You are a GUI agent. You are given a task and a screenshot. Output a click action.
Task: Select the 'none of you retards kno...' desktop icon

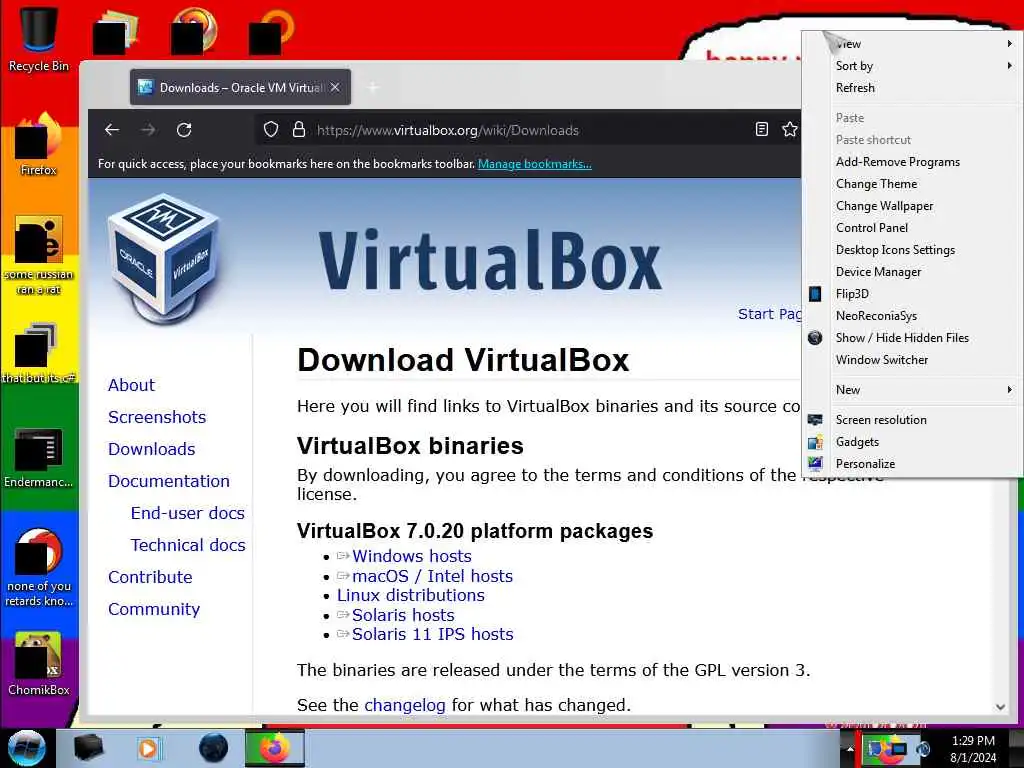point(39,567)
